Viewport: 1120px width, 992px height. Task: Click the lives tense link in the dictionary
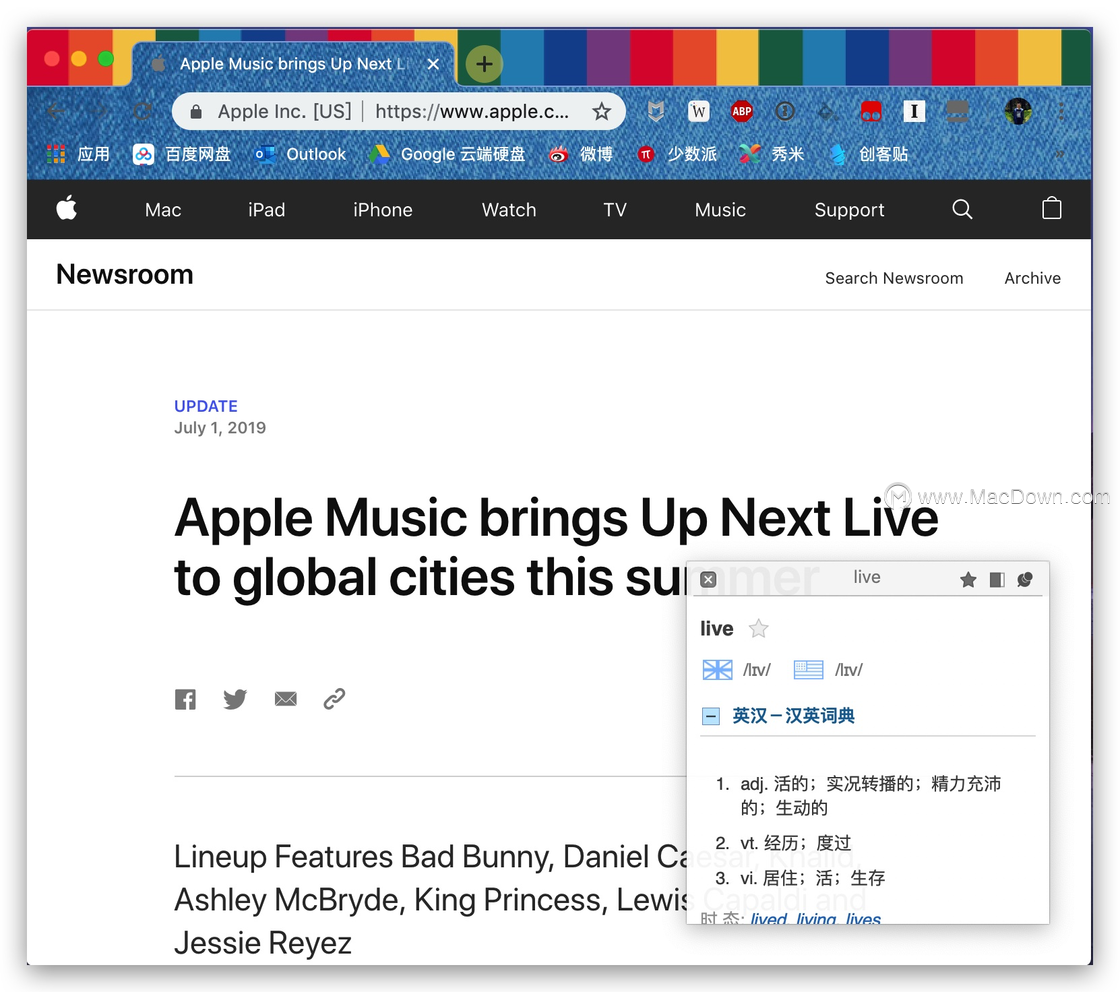[x=863, y=918]
